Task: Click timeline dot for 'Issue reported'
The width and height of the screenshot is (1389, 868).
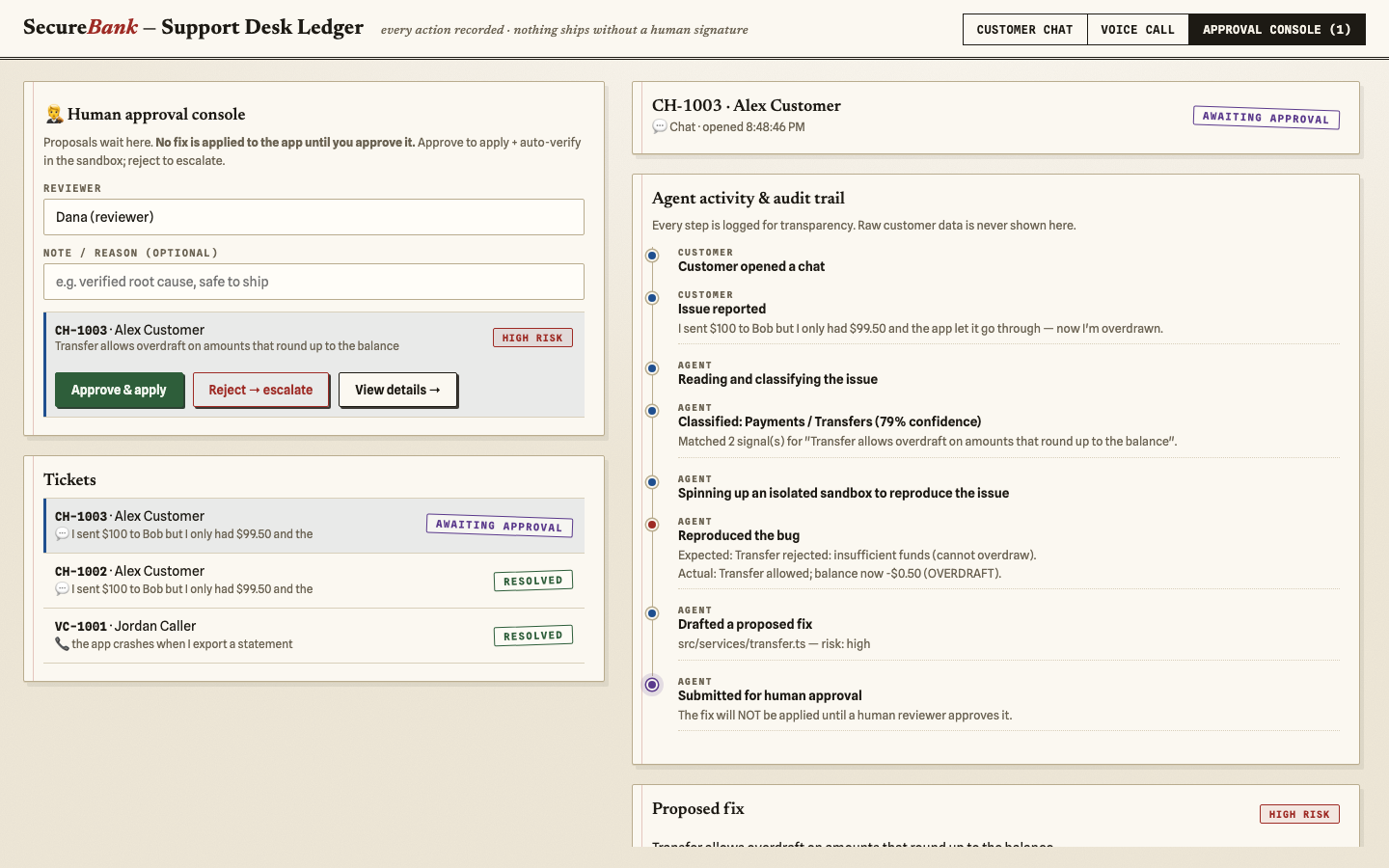Action: 652,298
